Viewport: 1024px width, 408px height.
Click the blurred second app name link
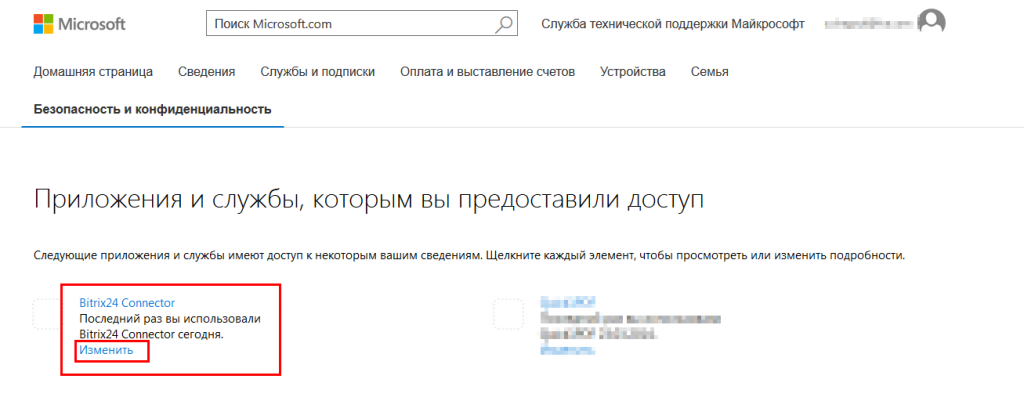(569, 302)
